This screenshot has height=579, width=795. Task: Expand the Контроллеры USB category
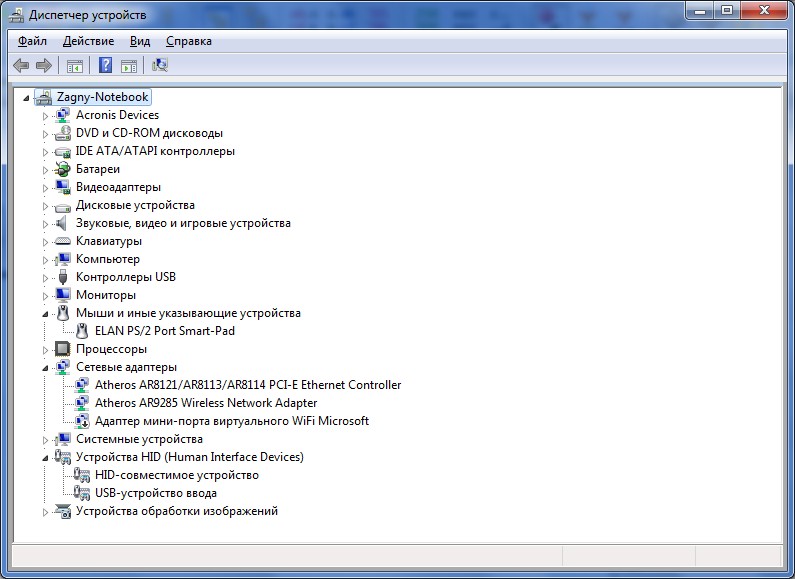[x=45, y=278]
